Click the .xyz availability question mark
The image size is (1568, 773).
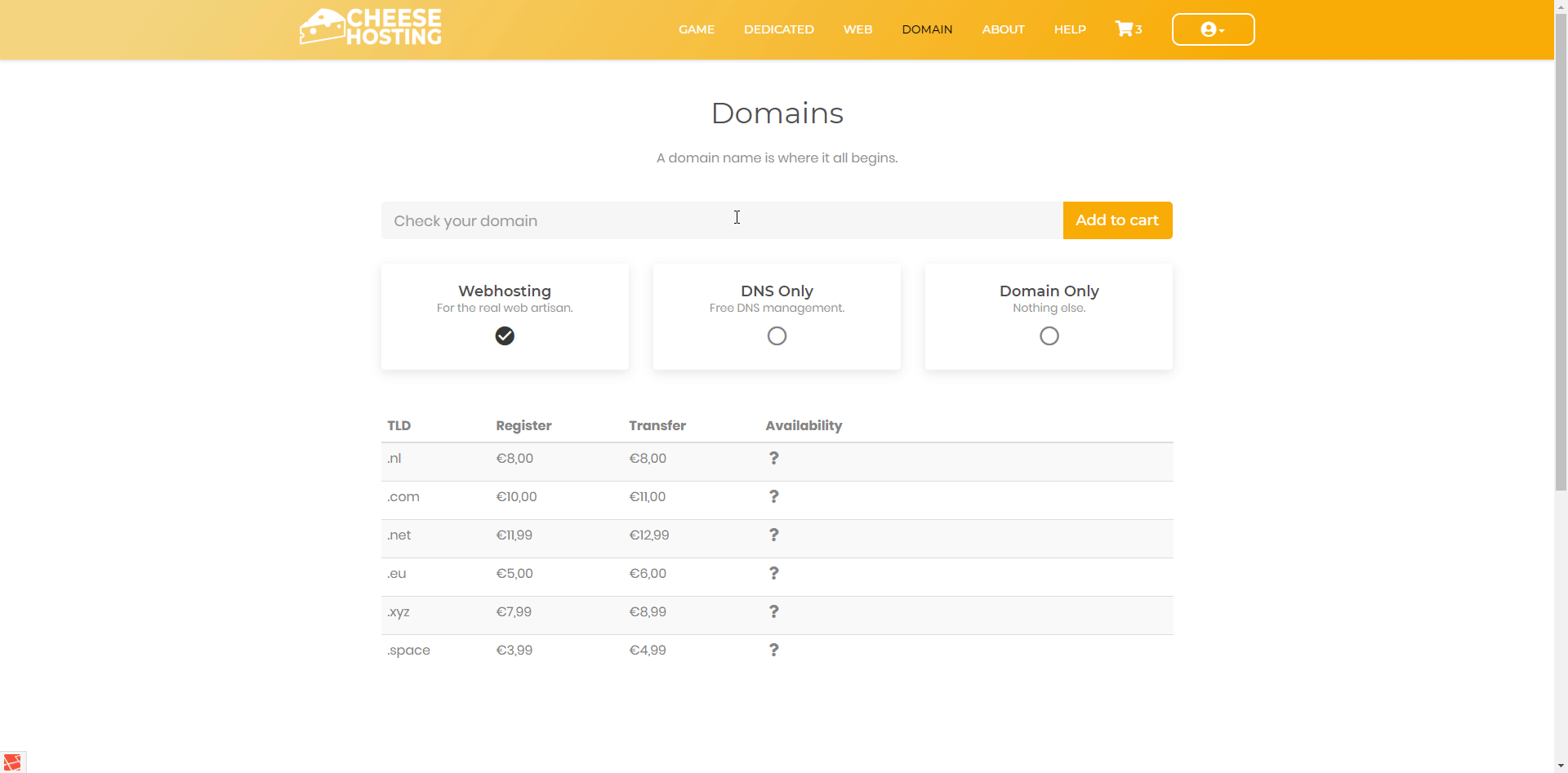(773, 612)
